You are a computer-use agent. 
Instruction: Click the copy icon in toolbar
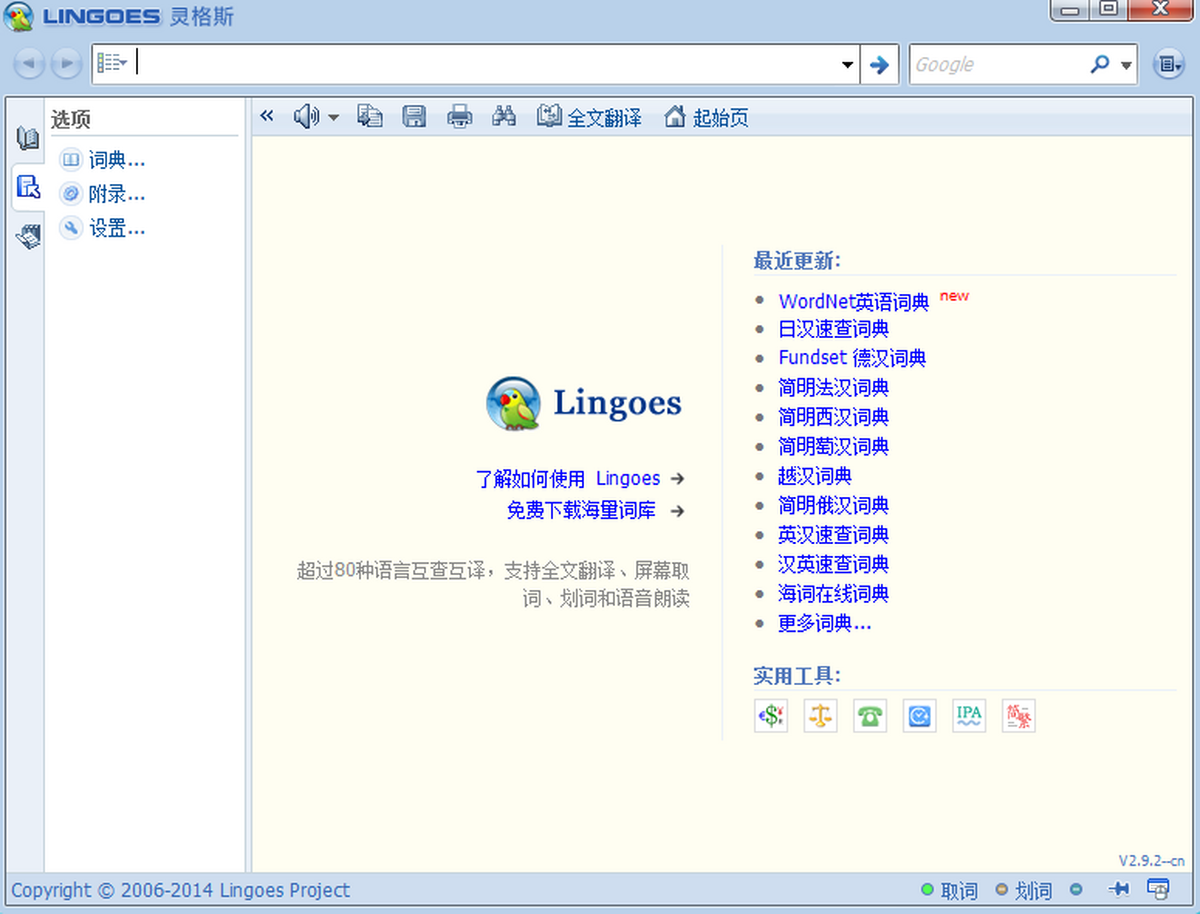coord(370,117)
